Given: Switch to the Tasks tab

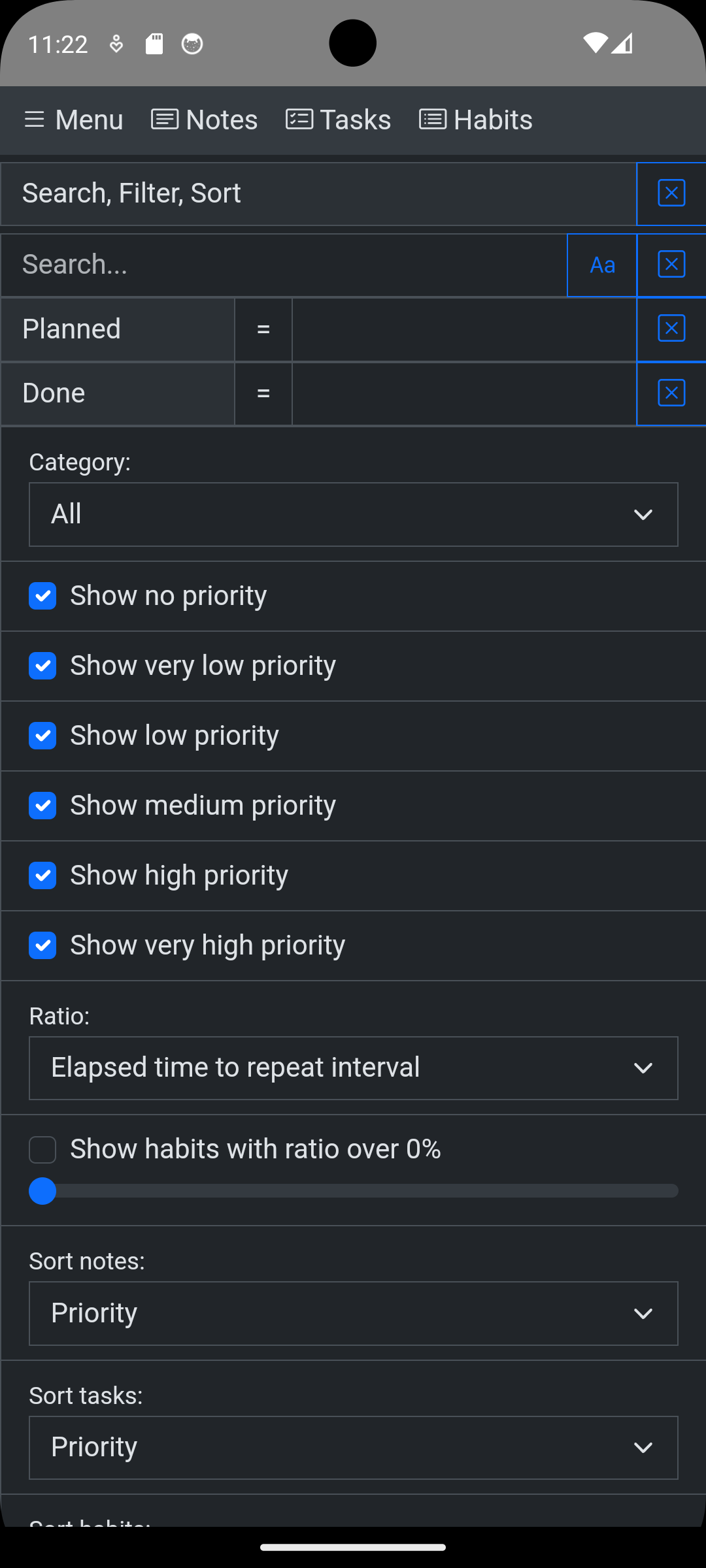Looking at the screenshot, I should tap(339, 120).
